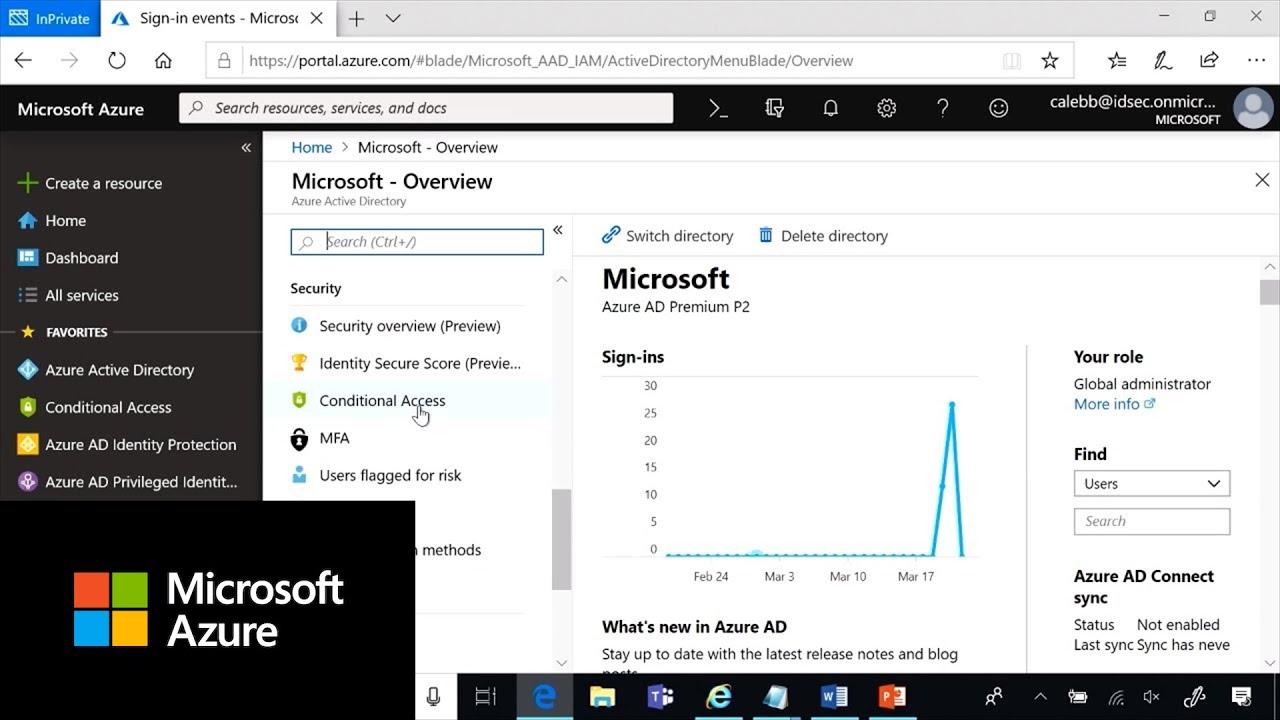Open the tab list chevron

[393, 19]
